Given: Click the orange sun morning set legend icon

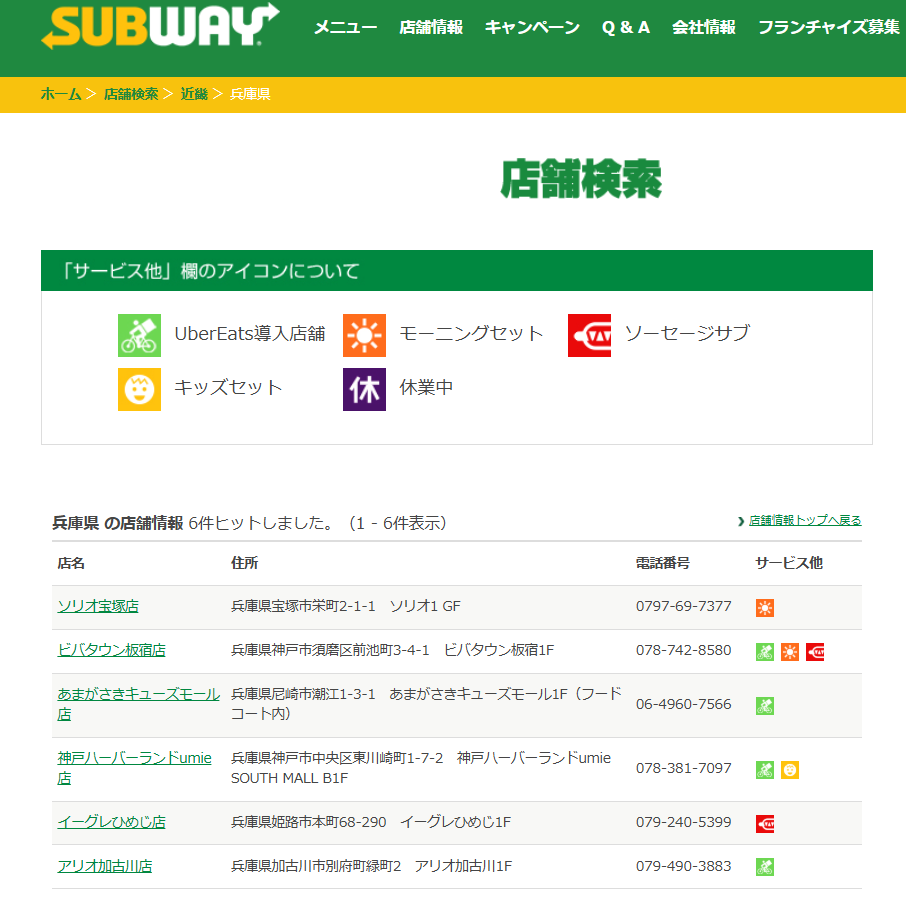Looking at the screenshot, I should (x=364, y=336).
